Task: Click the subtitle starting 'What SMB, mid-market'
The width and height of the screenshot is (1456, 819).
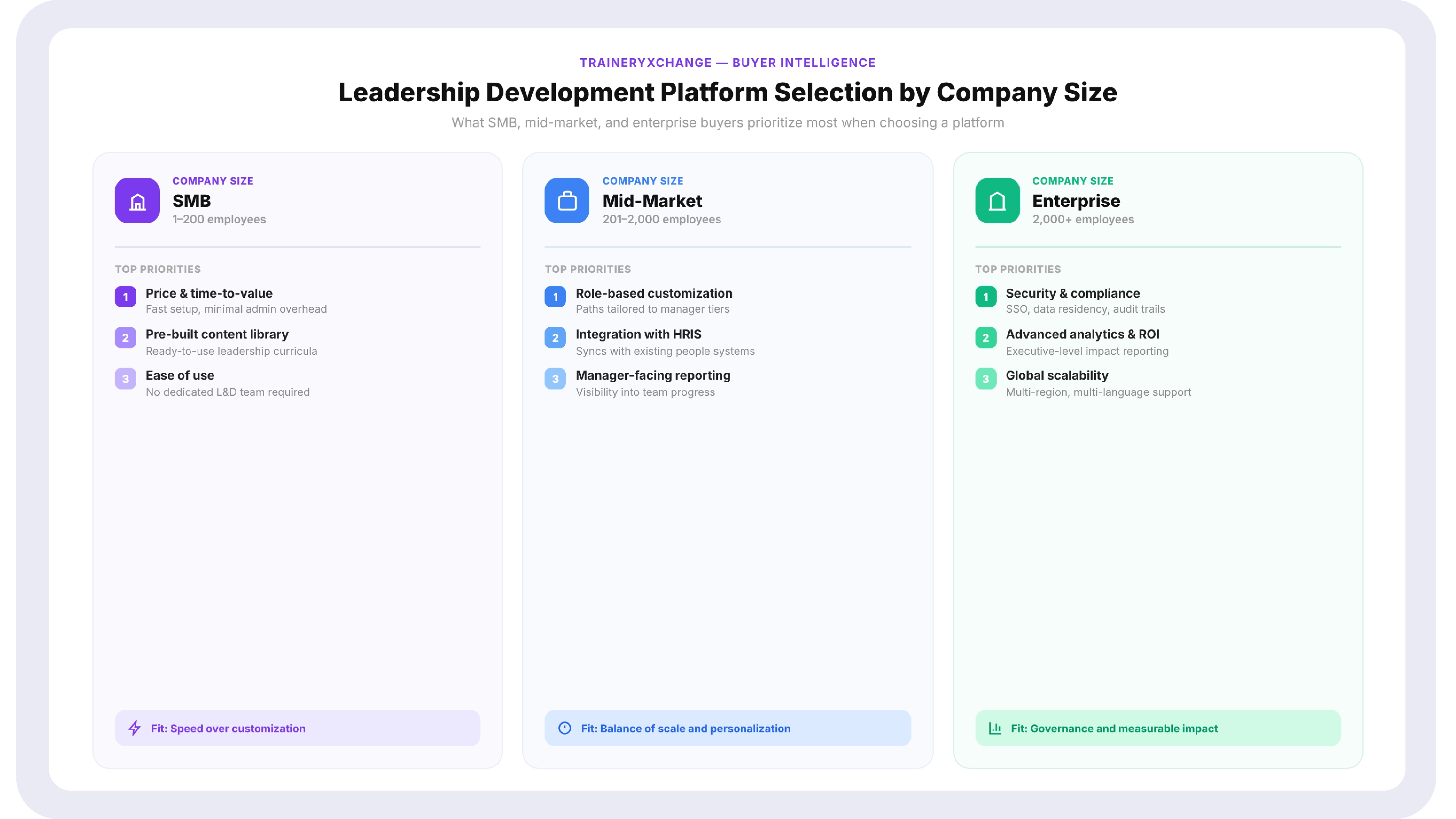Action: tap(727, 123)
